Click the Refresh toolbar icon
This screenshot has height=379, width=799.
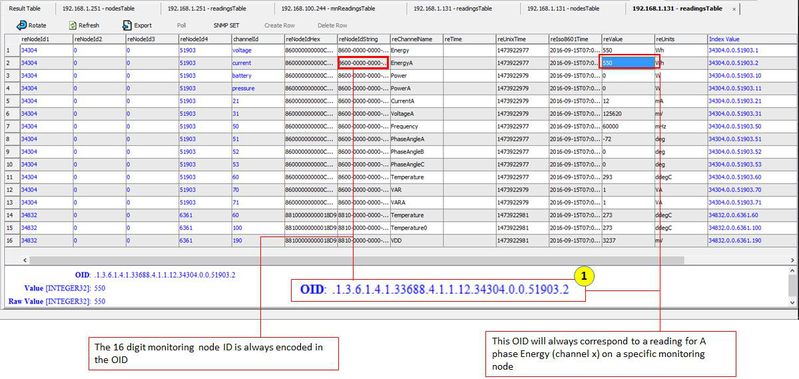point(73,25)
